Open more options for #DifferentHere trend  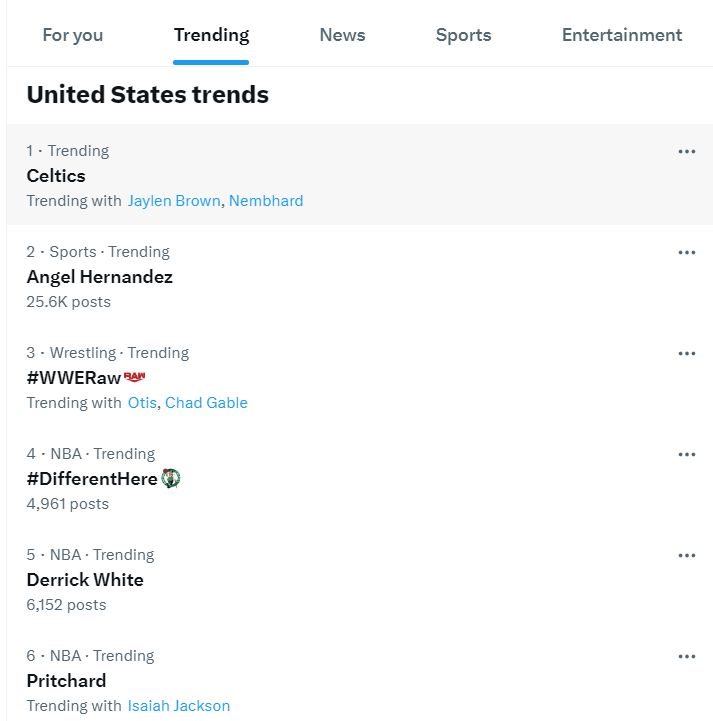pos(686,454)
